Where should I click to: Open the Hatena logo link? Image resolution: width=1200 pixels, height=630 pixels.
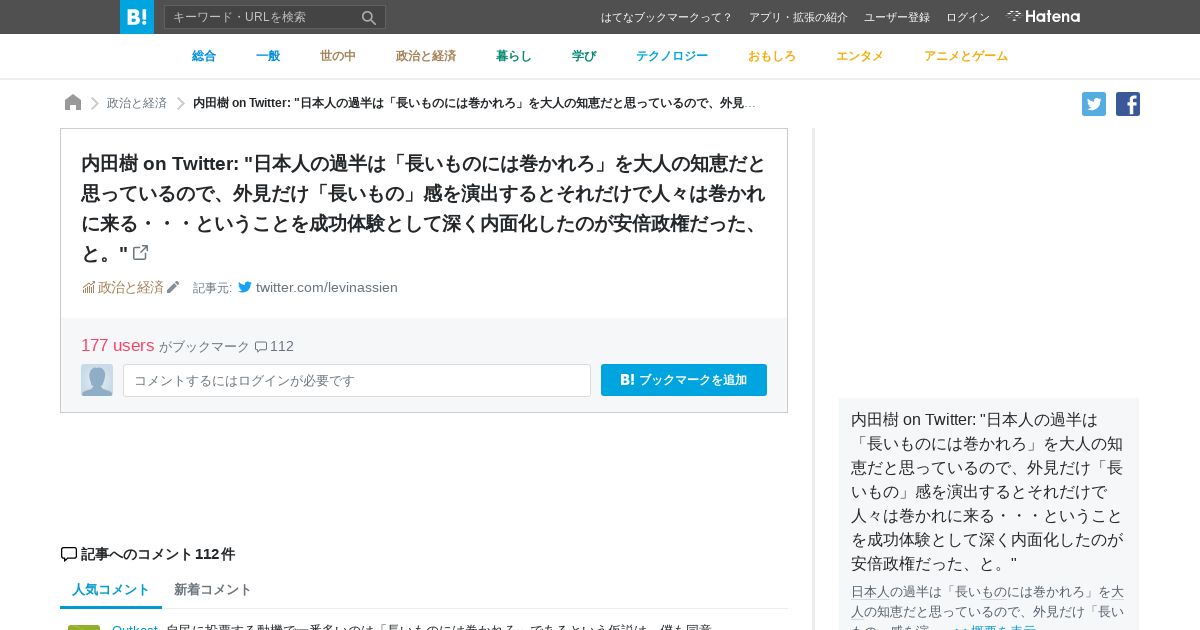coord(1043,17)
